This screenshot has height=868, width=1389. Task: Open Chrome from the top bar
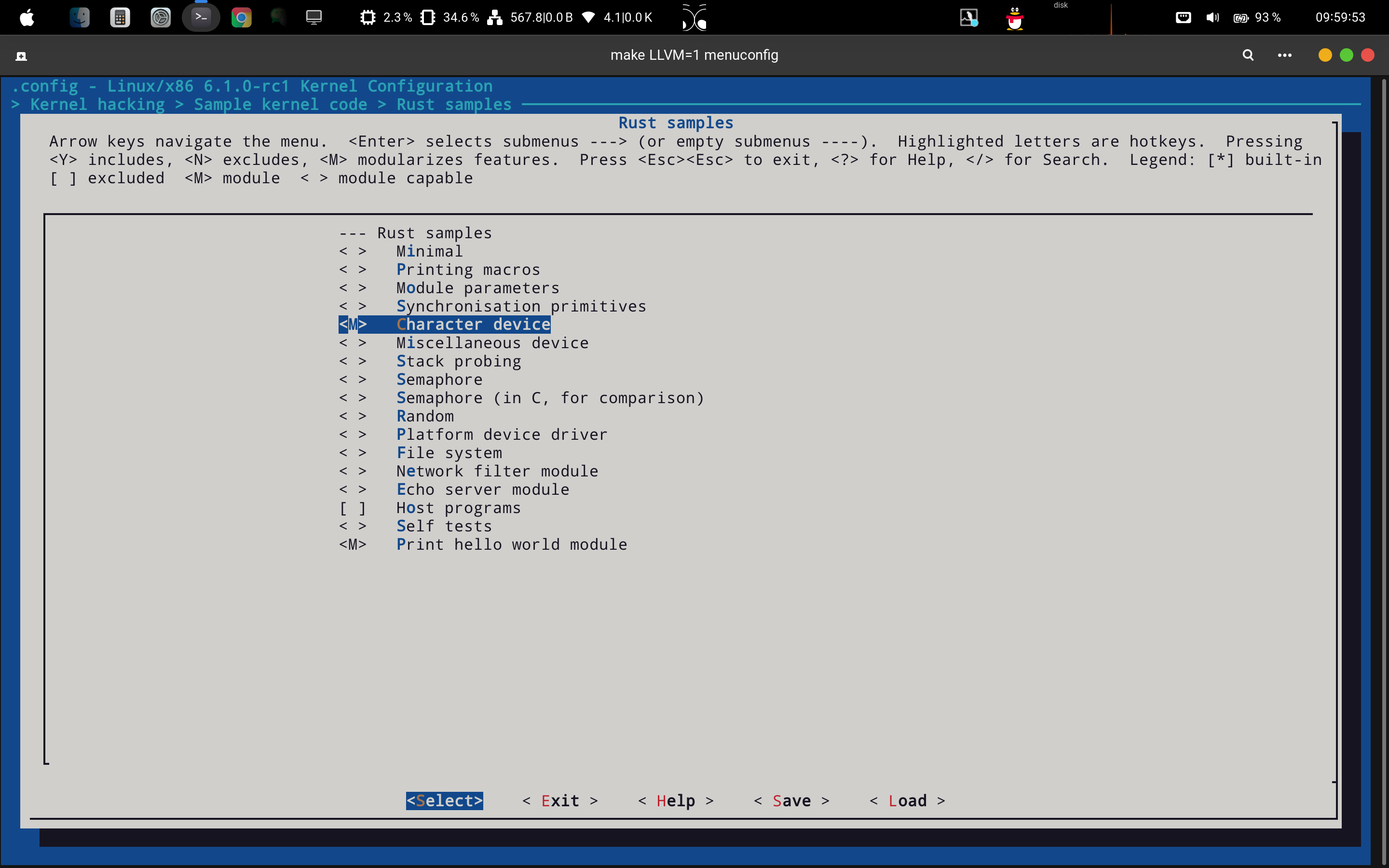click(241, 17)
